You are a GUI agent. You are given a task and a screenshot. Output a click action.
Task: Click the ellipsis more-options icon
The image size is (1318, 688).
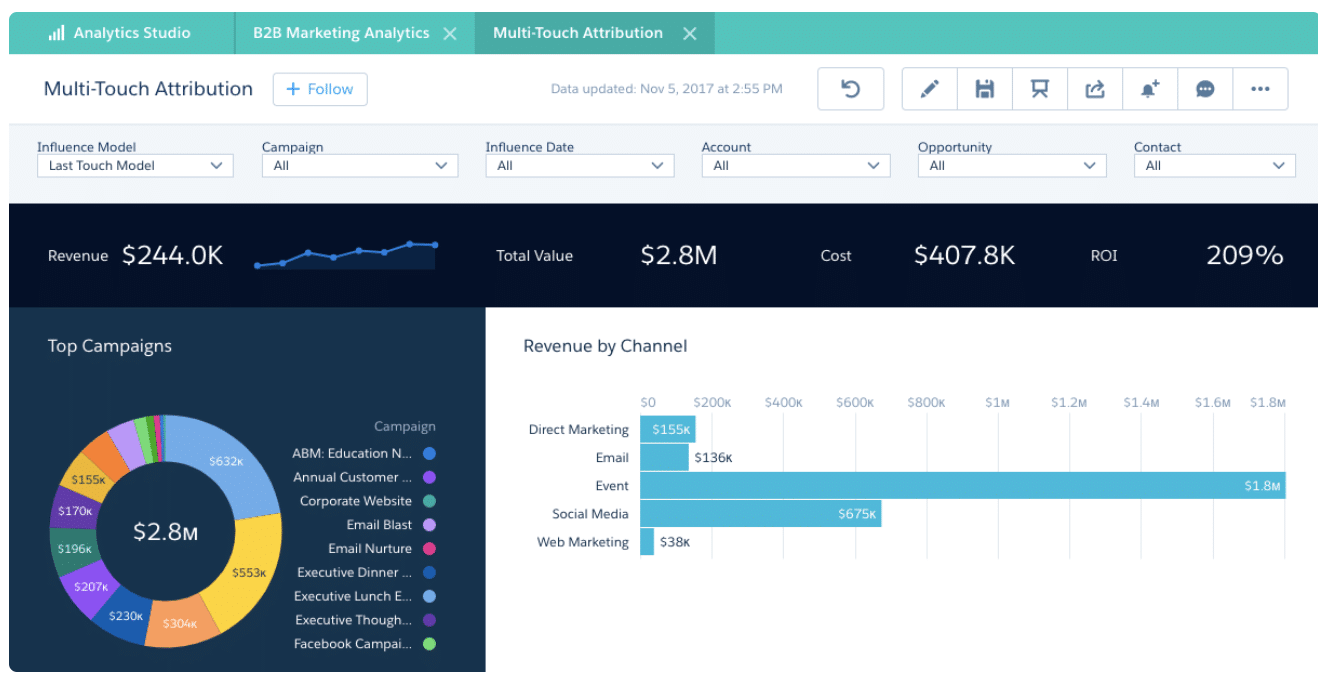pyautogui.click(x=1260, y=88)
